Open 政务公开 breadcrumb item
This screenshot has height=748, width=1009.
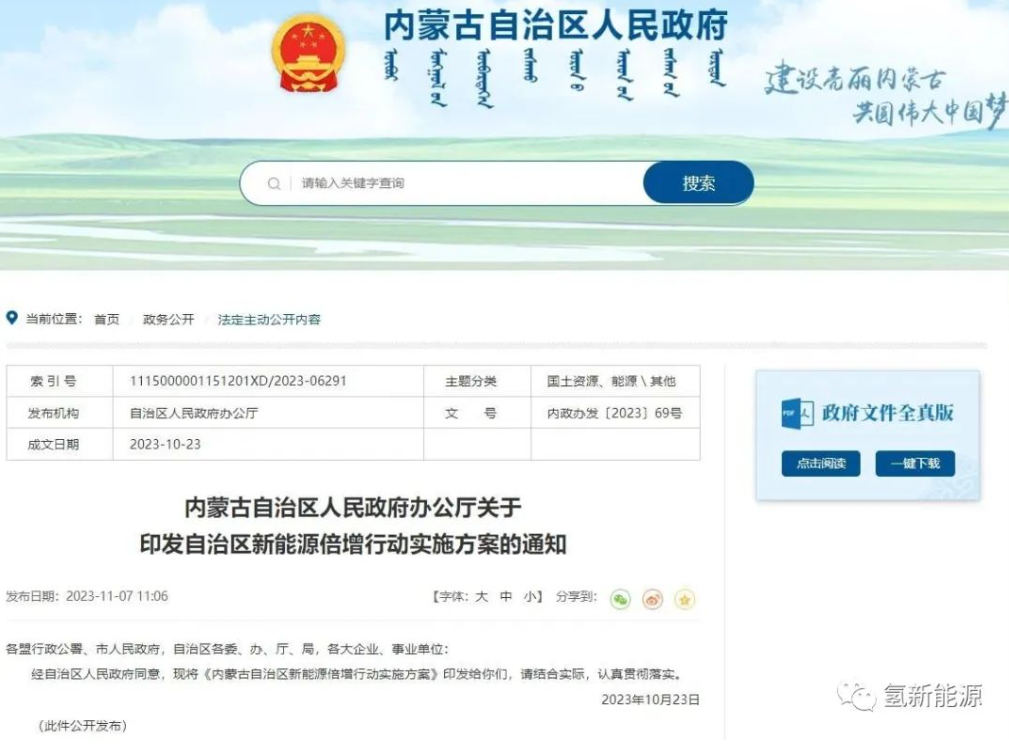(x=168, y=320)
